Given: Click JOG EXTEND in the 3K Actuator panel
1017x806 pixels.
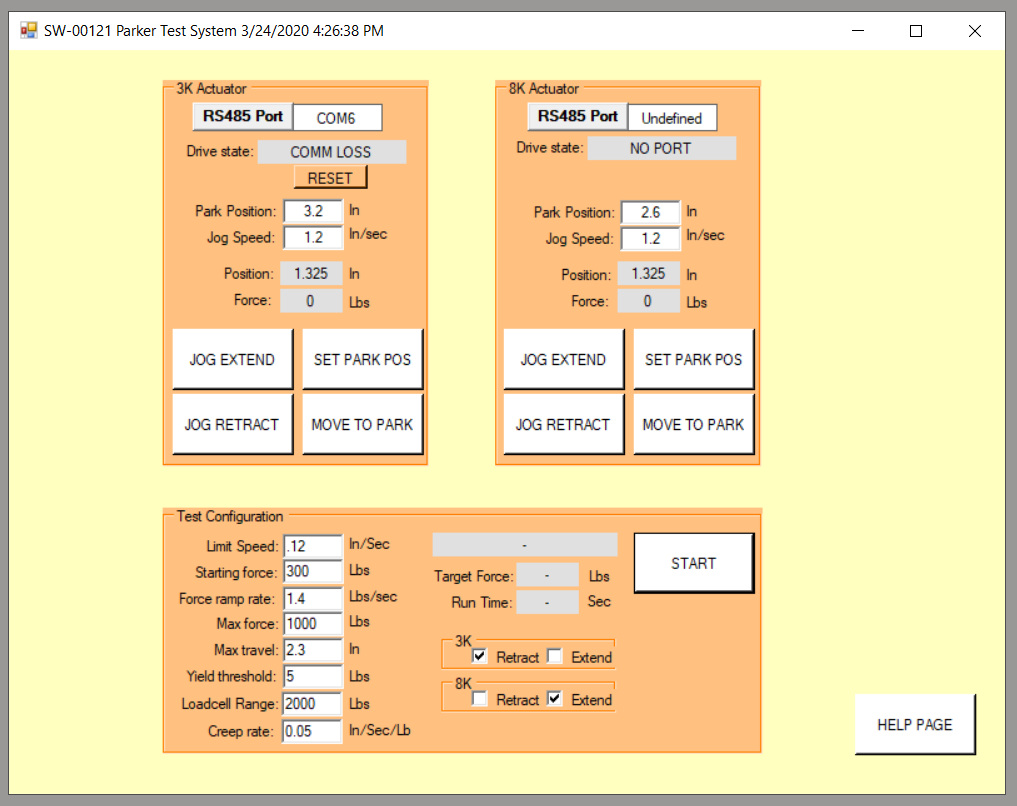Looking at the screenshot, I should [x=232, y=359].
